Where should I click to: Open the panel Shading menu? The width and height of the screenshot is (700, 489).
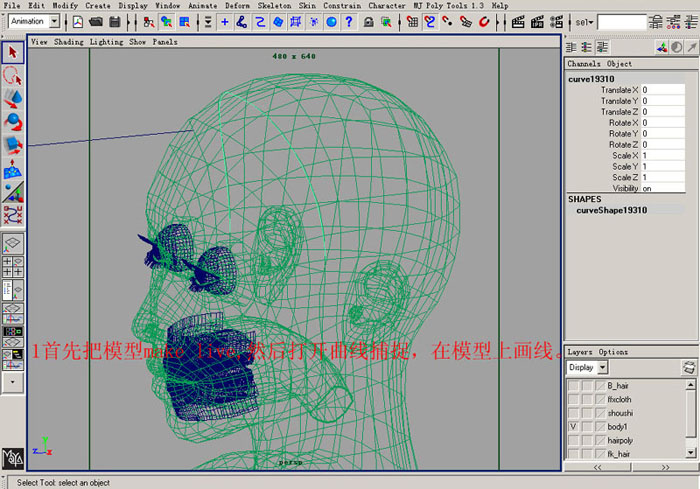69,42
